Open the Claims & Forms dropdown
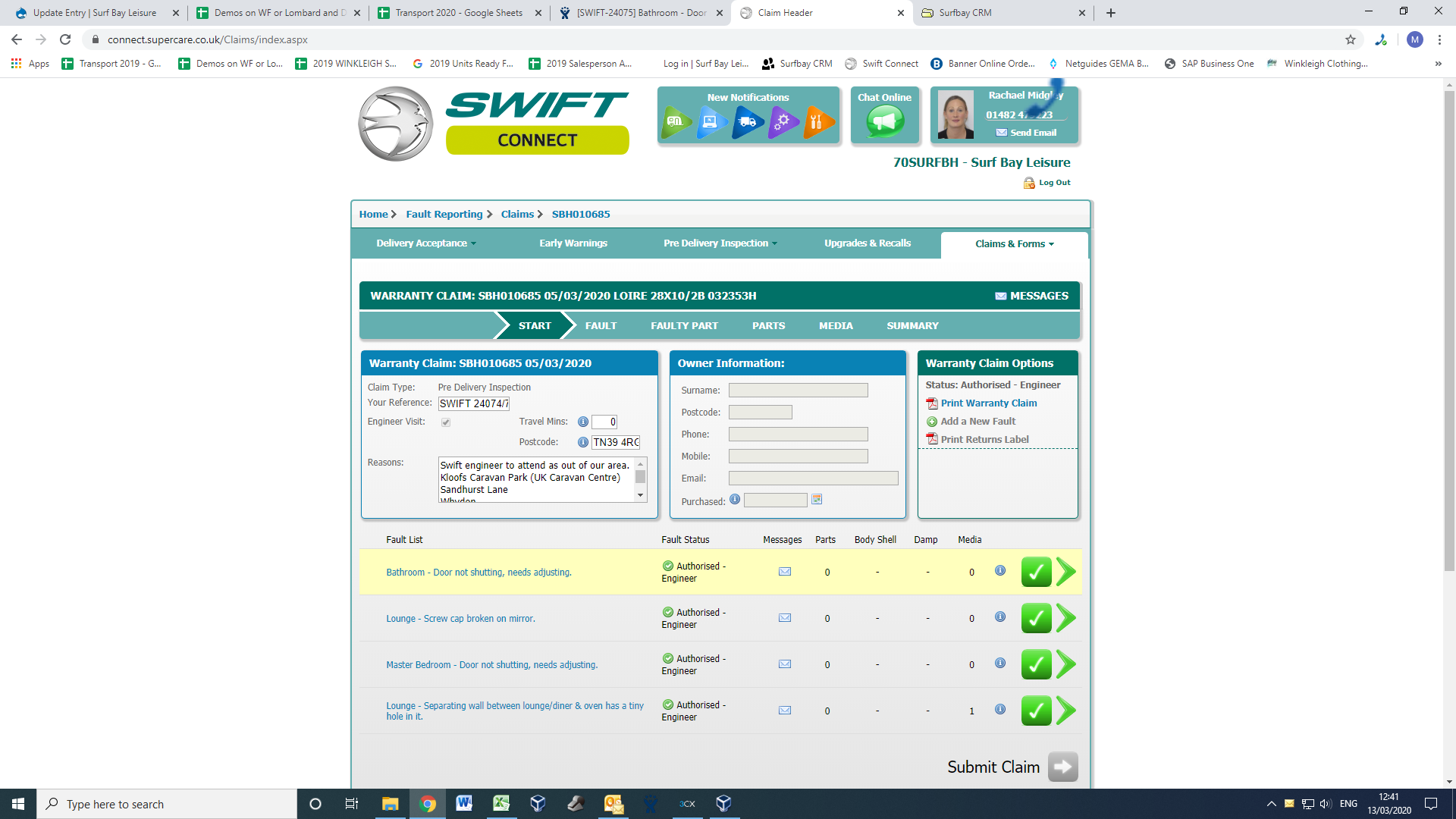The height and width of the screenshot is (819, 1456). 1014,244
